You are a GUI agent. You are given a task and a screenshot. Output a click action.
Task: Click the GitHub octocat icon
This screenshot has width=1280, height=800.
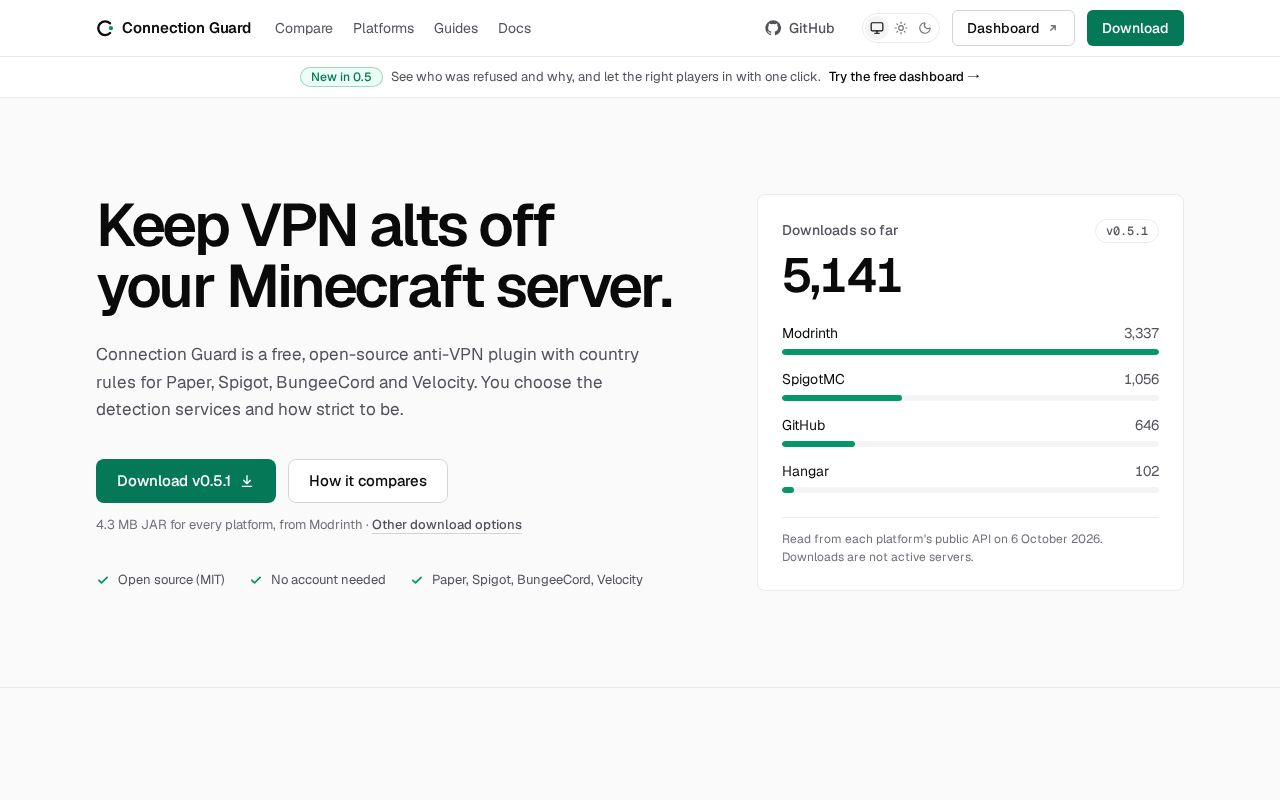[x=773, y=28]
